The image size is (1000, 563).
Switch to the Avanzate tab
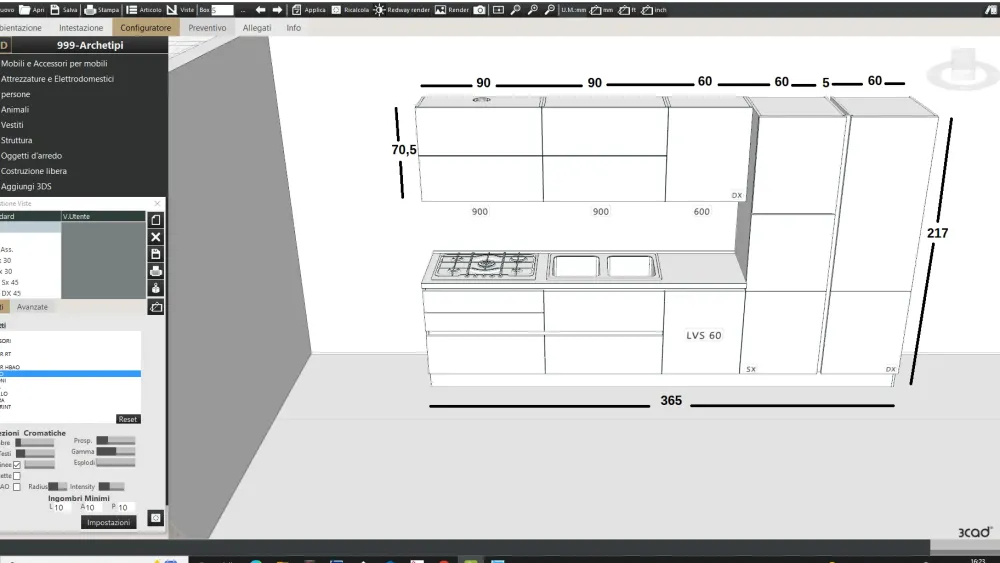[x=32, y=307]
